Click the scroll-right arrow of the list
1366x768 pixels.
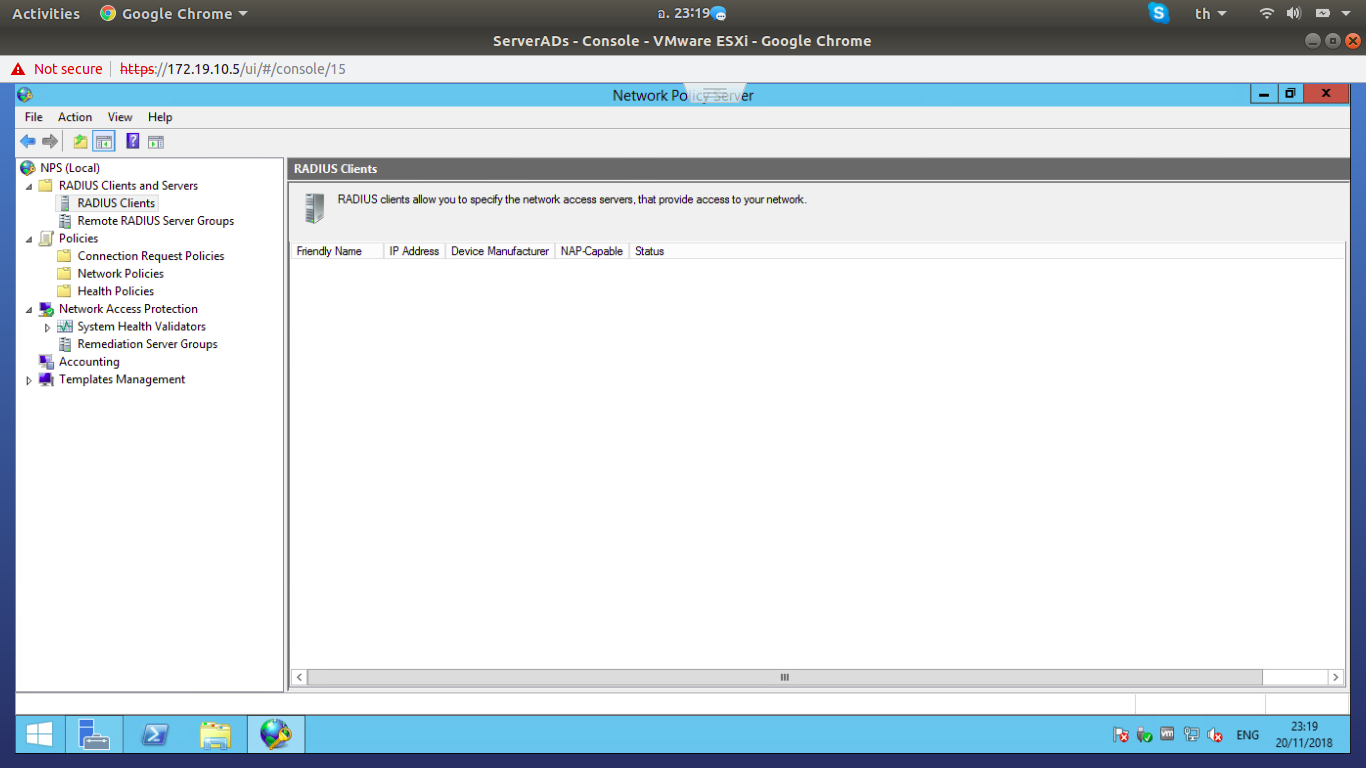[x=1336, y=677]
